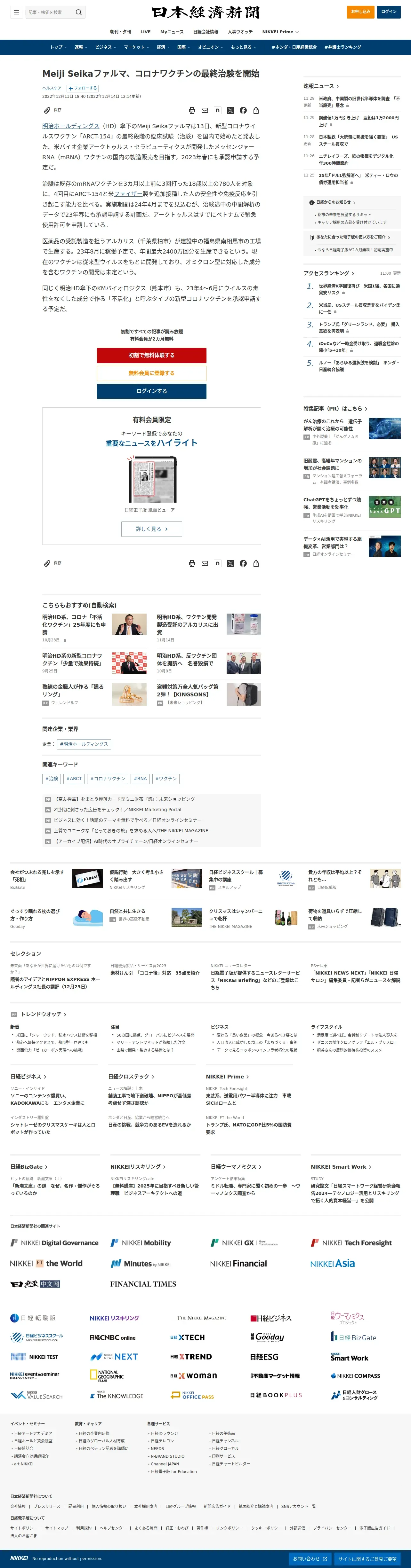The height and width of the screenshot is (1568, 411).
Task: Open NIKKEI Asia logo link
Action: tap(332, 1263)
